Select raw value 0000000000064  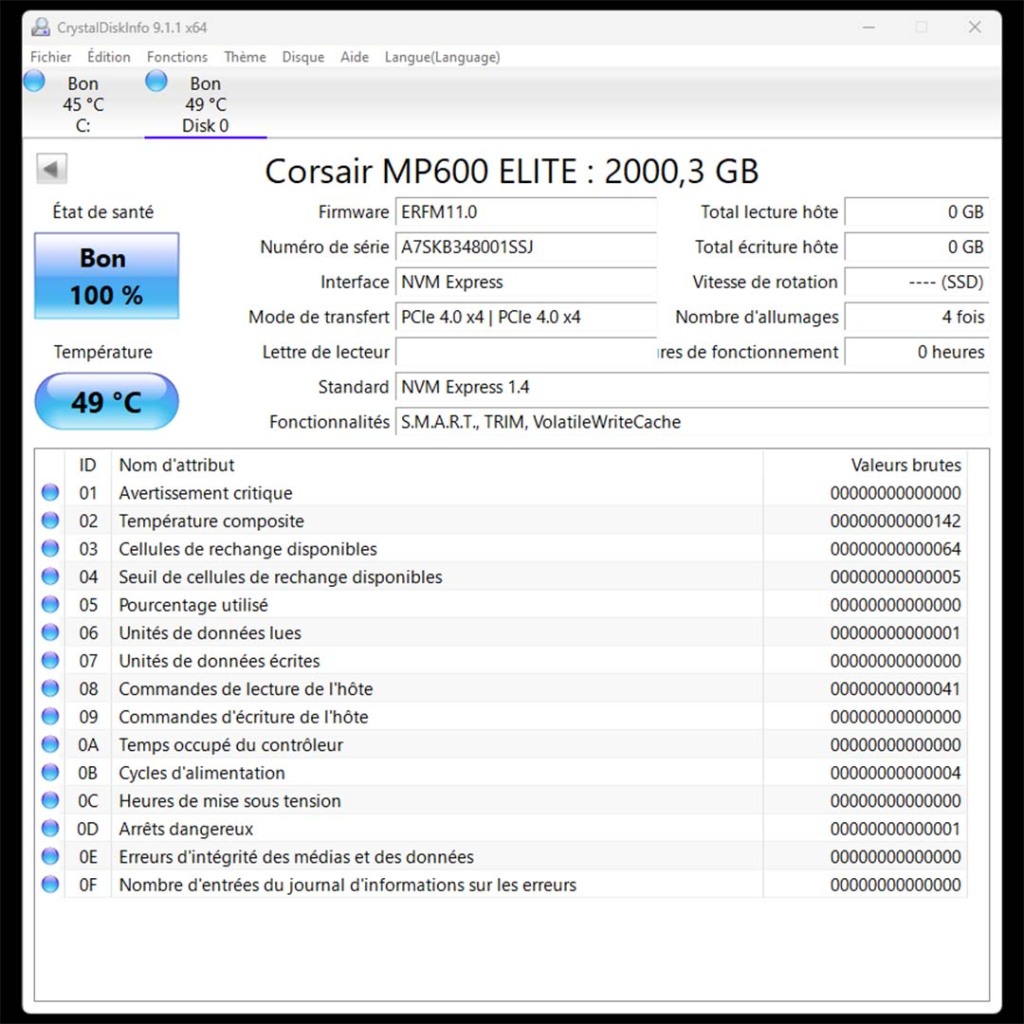(895, 549)
